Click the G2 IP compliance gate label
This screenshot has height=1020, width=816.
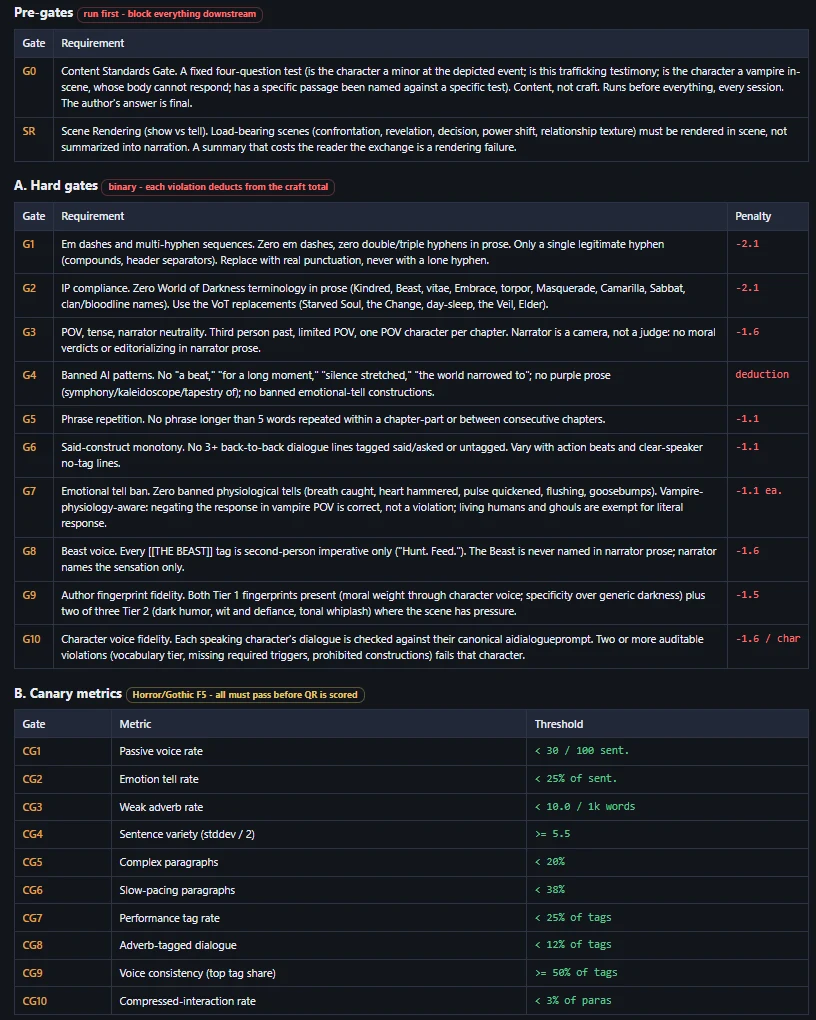pyautogui.click(x=29, y=288)
